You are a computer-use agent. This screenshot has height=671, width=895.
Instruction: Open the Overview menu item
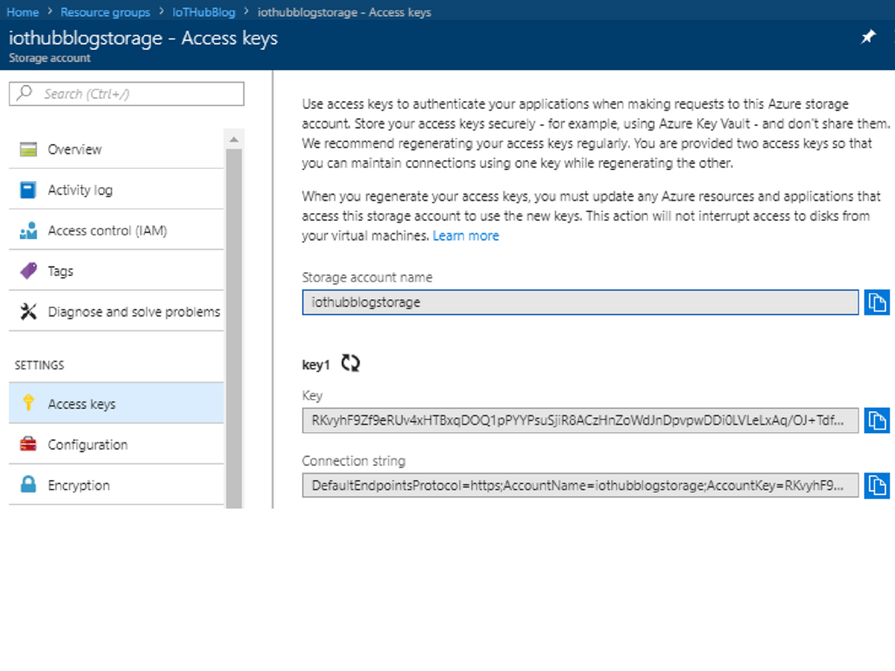116,149
